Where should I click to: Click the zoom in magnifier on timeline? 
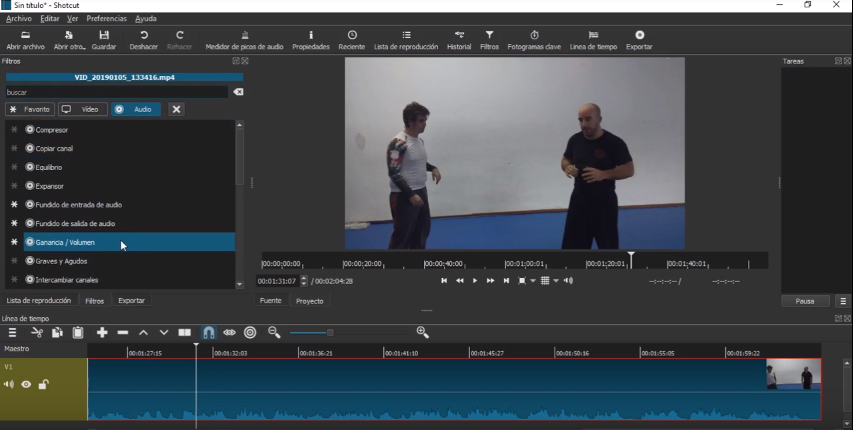tap(422, 332)
